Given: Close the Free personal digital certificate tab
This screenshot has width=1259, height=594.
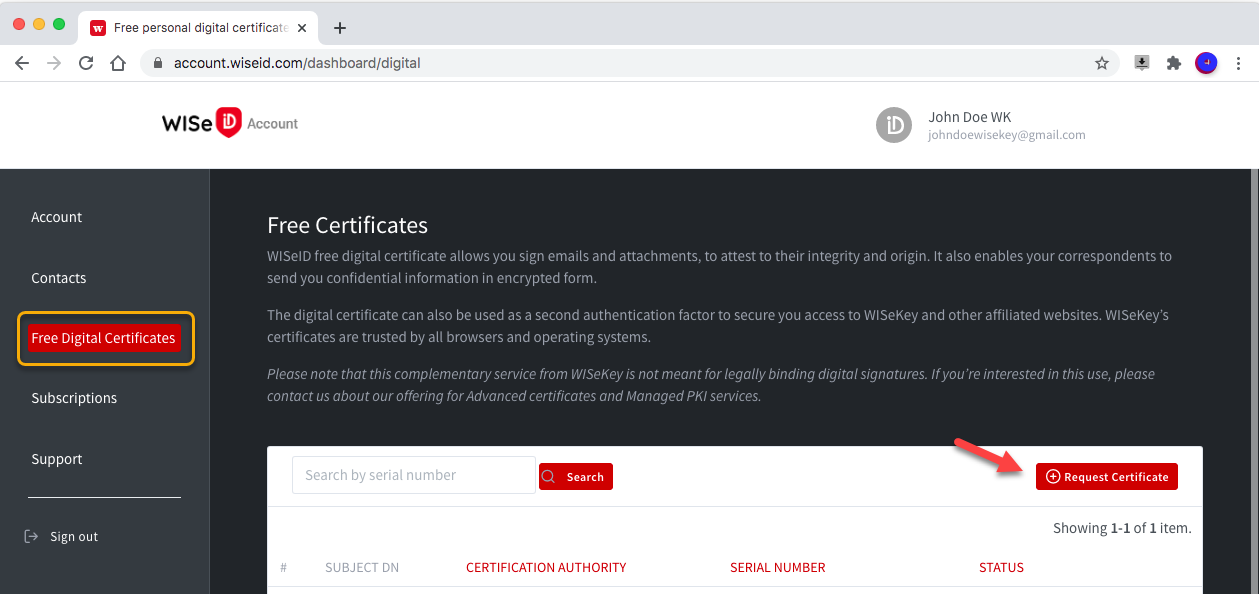Looking at the screenshot, I should point(302,28).
